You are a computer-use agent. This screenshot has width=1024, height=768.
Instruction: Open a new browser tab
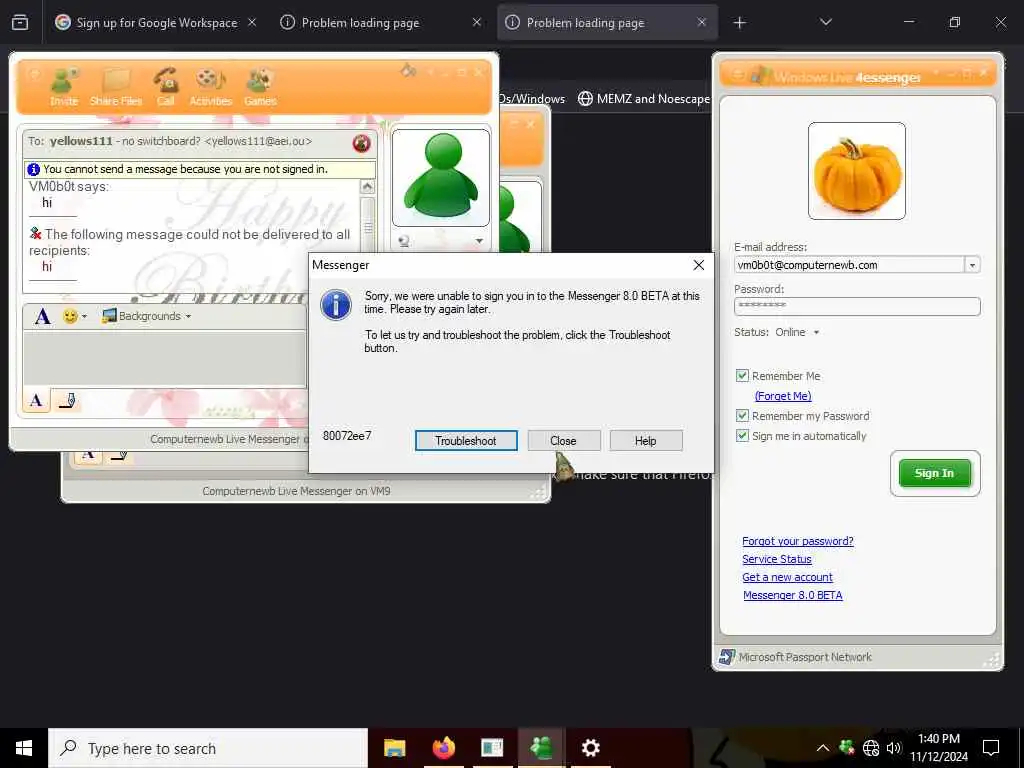coord(739,23)
